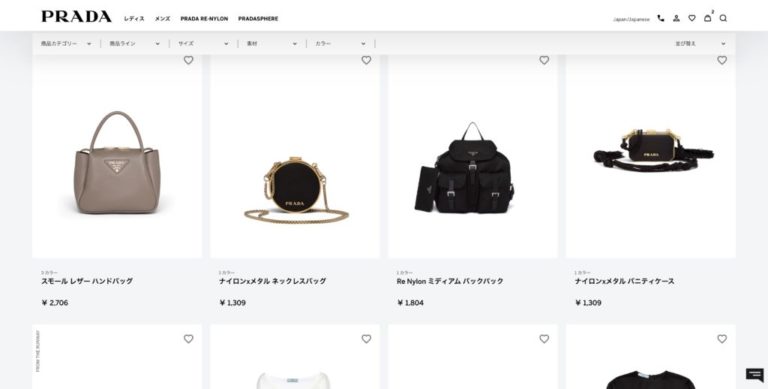Open the chat support icon

[755, 375]
